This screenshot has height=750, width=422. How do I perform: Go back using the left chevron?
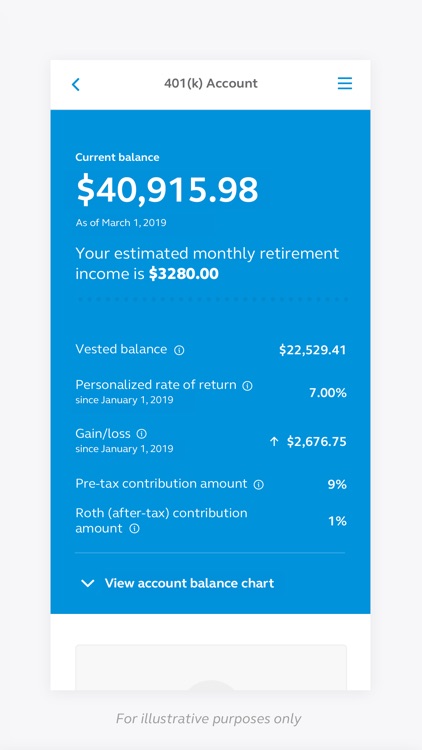pos(76,85)
